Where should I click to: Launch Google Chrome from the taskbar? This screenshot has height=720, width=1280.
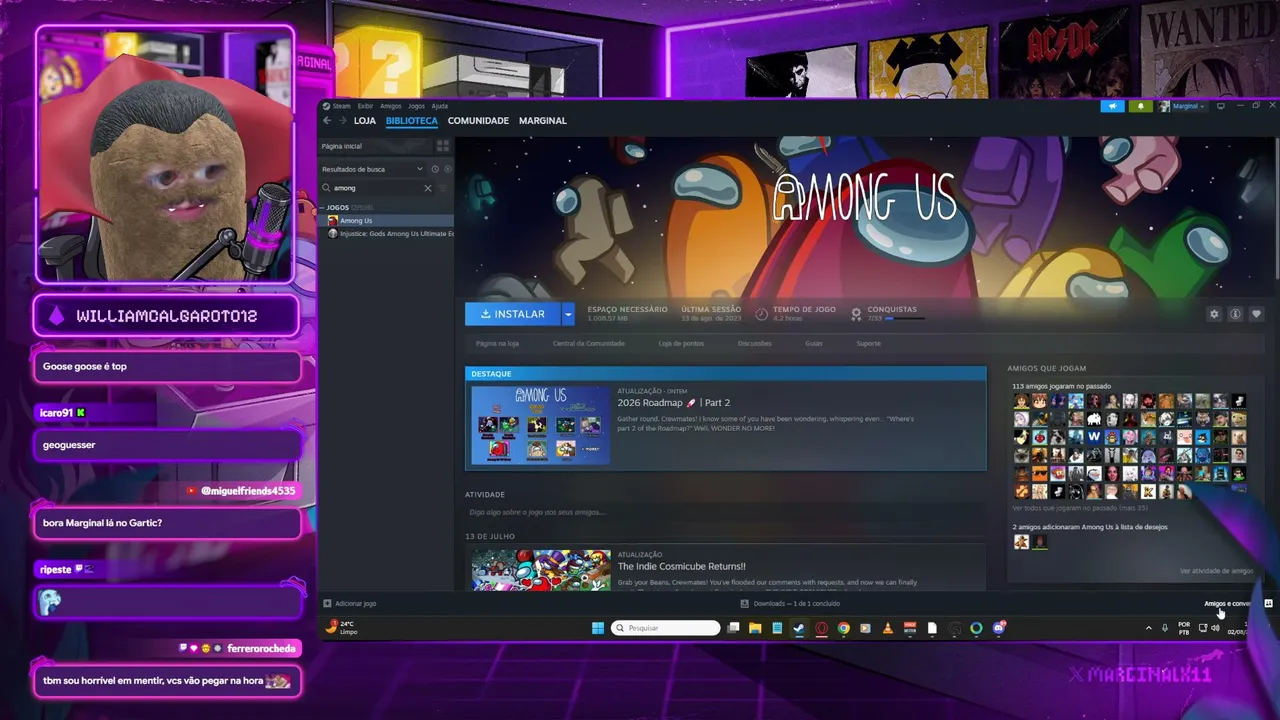843,628
